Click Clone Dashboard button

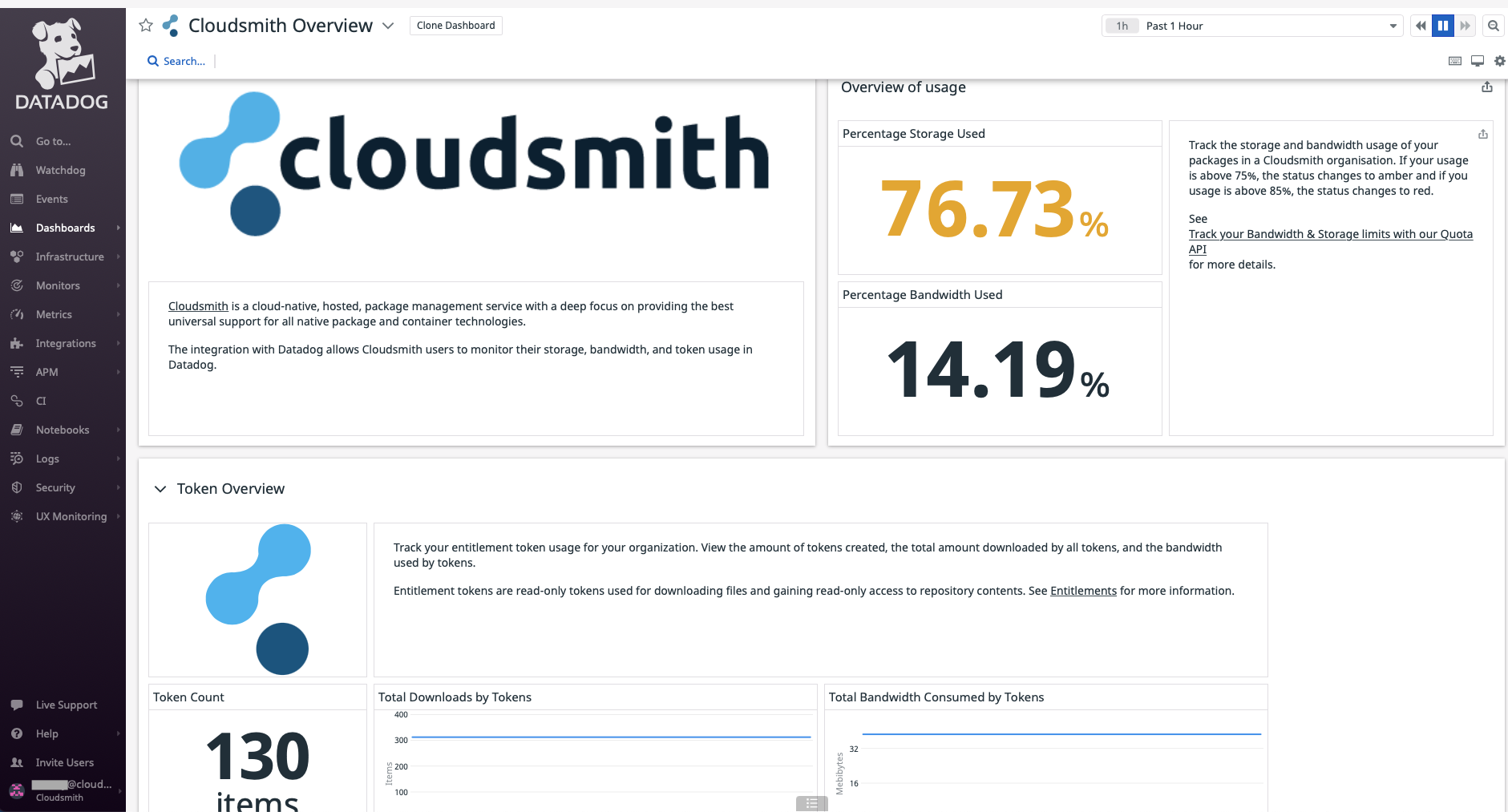pyautogui.click(x=456, y=26)
